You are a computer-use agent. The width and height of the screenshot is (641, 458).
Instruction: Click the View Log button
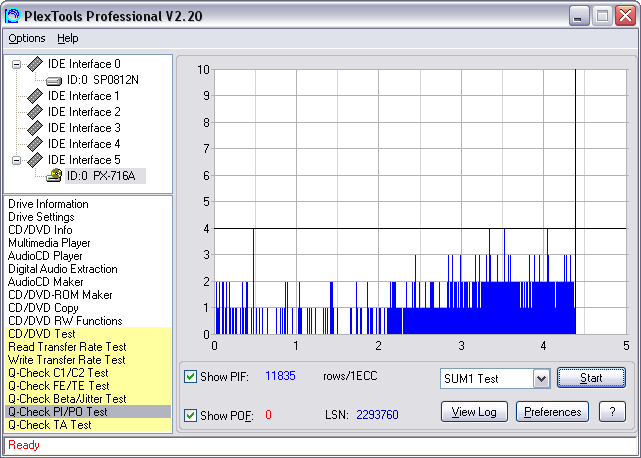[x=474, y=412]
